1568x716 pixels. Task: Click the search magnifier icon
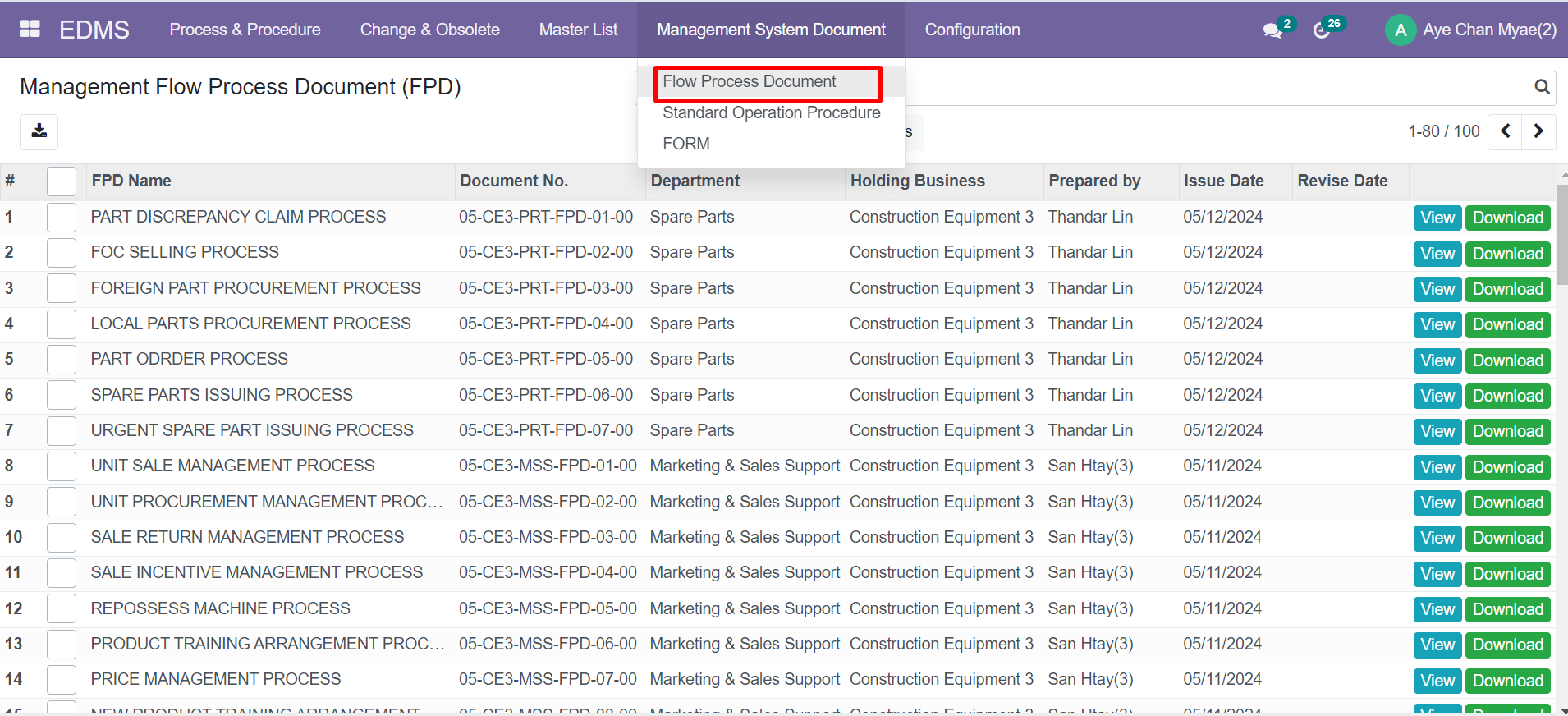click(x=1542, y=87)
